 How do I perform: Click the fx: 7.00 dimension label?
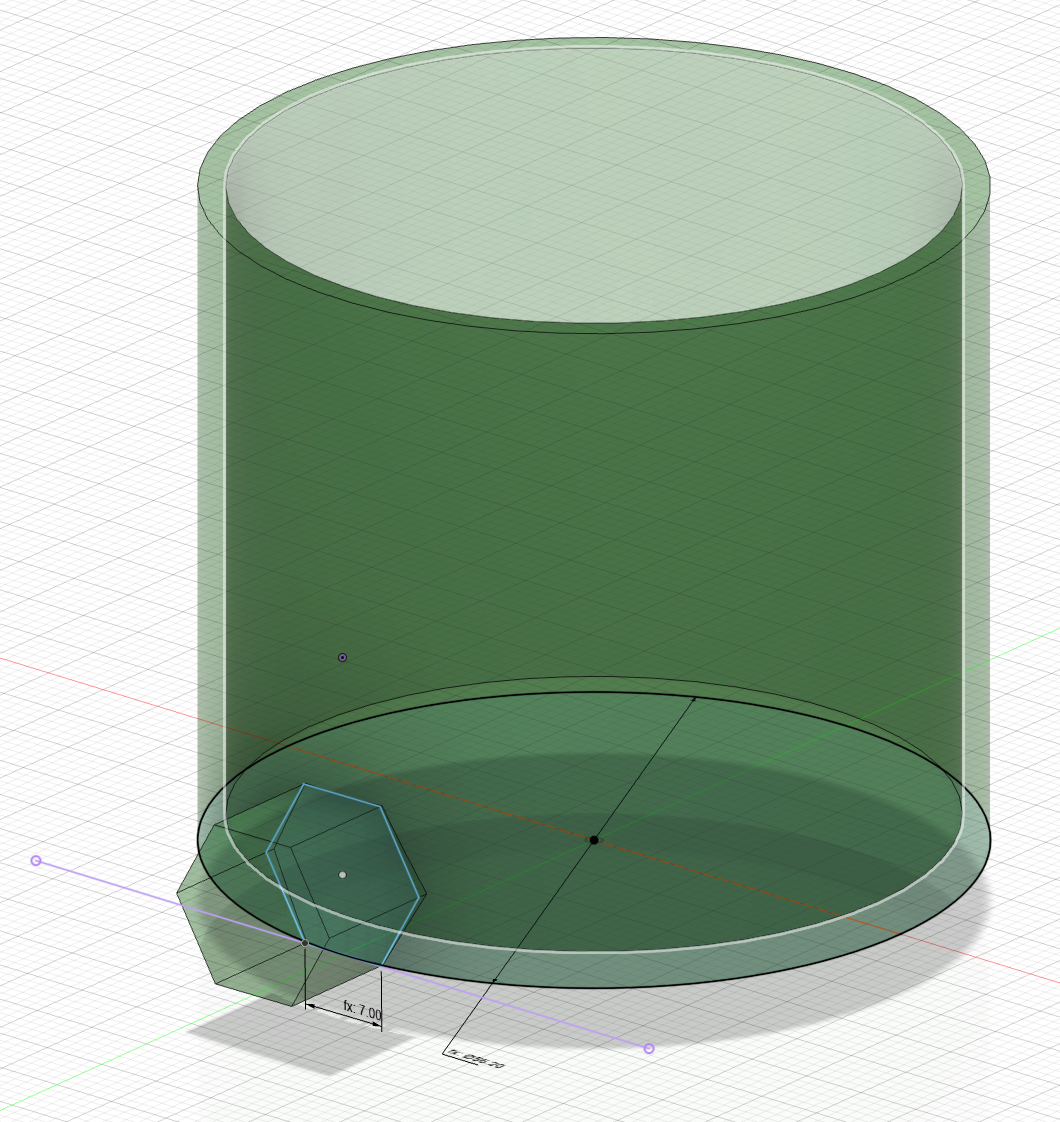coord(363,1007)
